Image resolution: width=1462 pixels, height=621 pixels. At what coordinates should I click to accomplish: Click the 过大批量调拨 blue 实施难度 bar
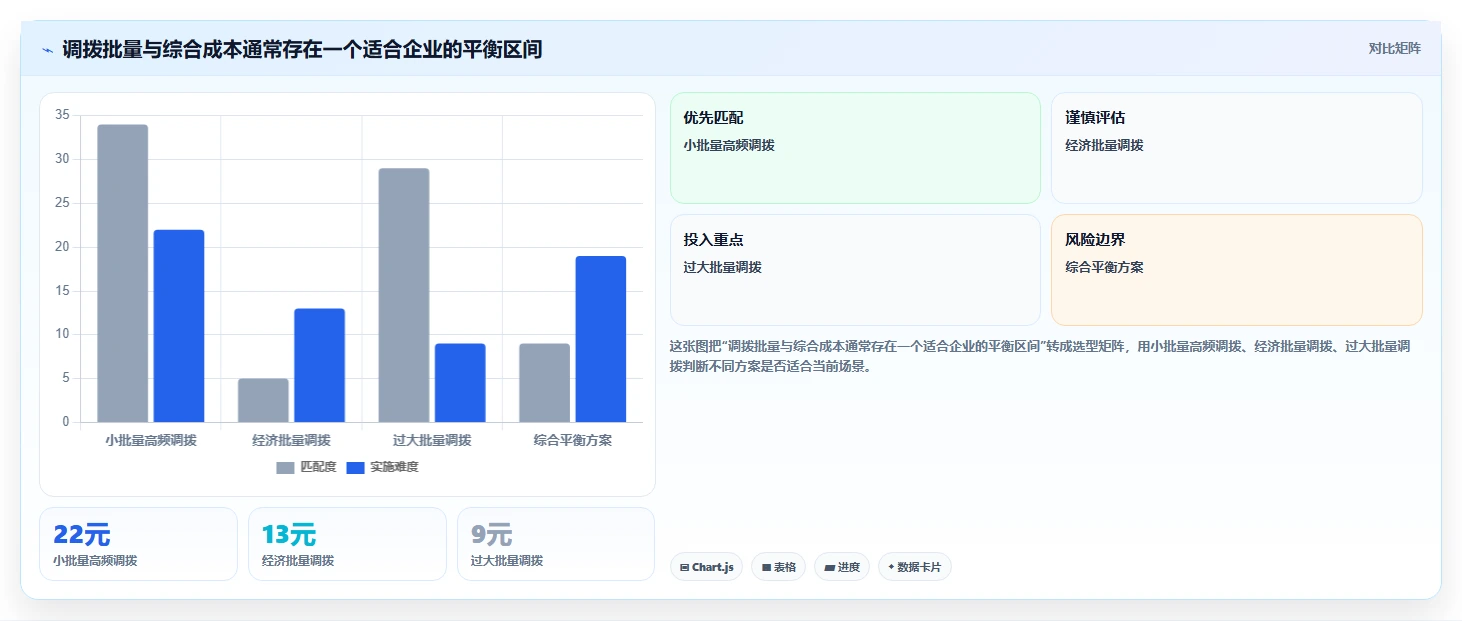tap(460, 383)
